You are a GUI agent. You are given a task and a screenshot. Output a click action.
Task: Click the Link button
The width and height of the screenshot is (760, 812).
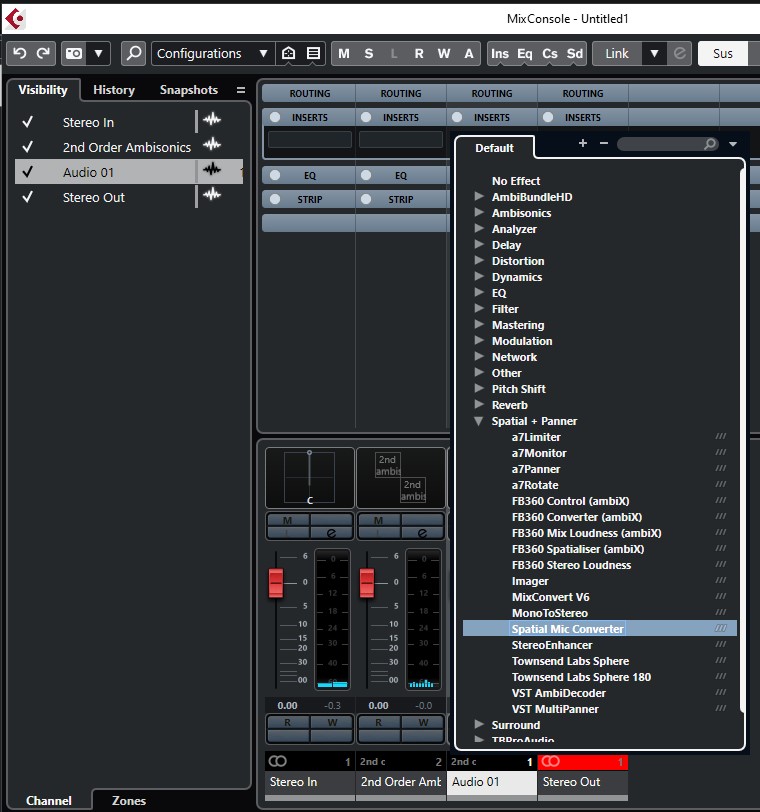(617, 54)
